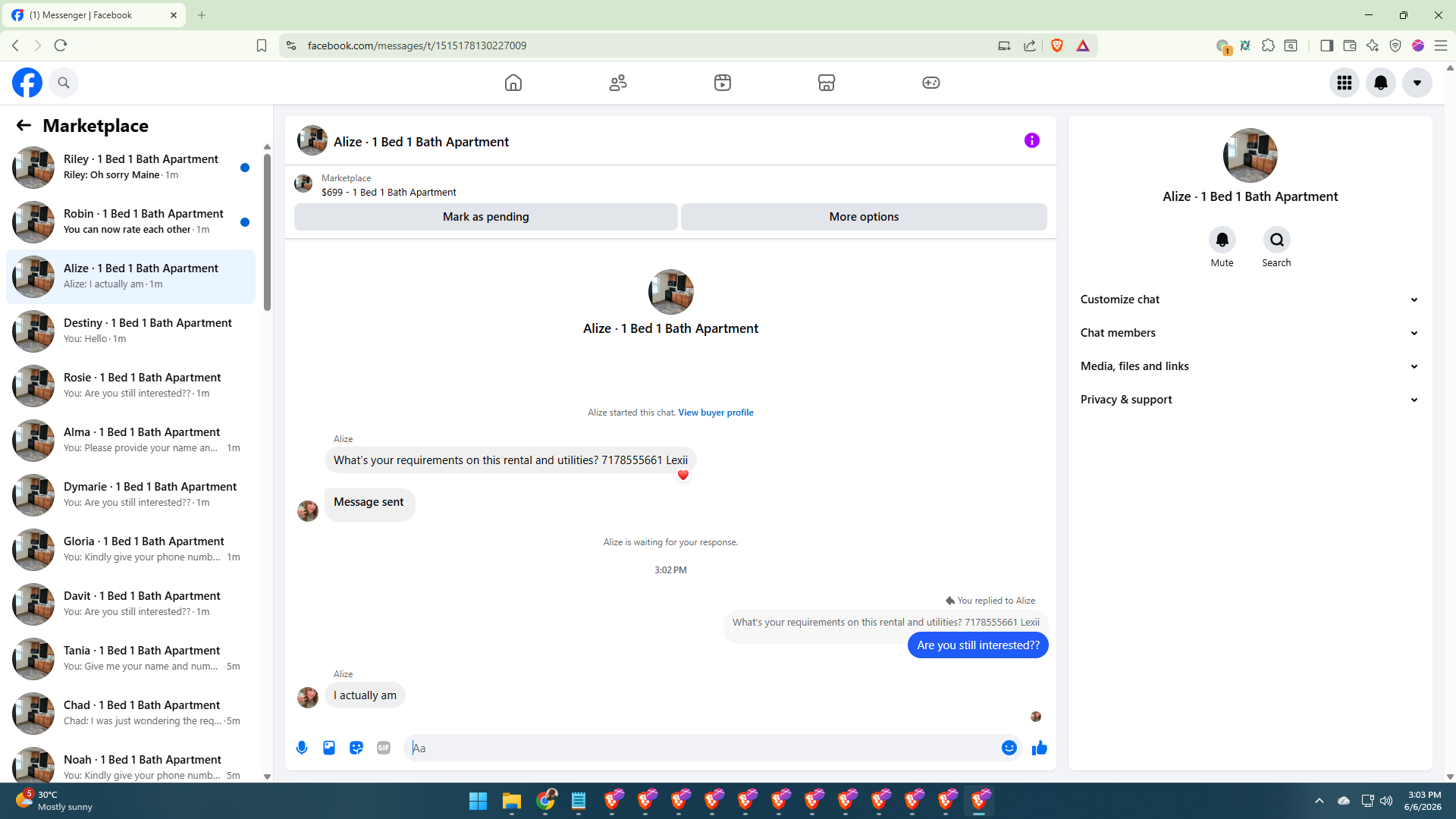Open Destiny's apartment conversation

[x=130, y=331]
